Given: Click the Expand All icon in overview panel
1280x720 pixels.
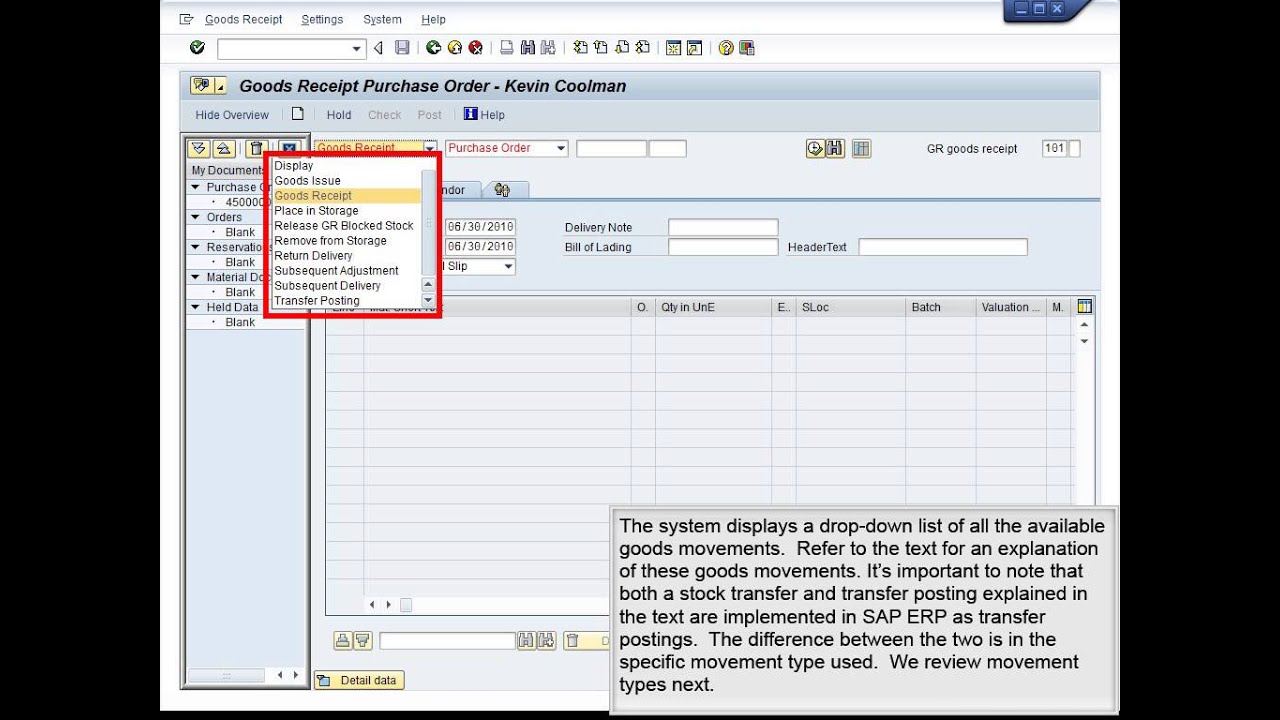Looking at the screenshot, I should click(199, 148).
